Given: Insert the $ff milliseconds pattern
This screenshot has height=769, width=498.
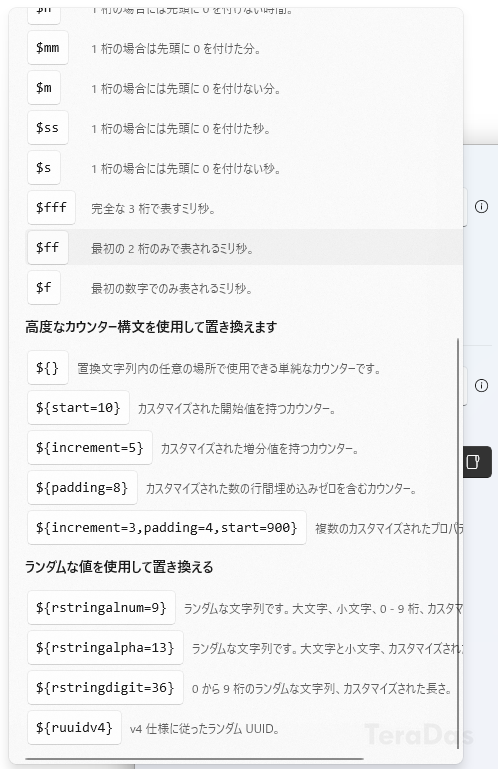Looking at the screenshot, I should click(48, 248).
